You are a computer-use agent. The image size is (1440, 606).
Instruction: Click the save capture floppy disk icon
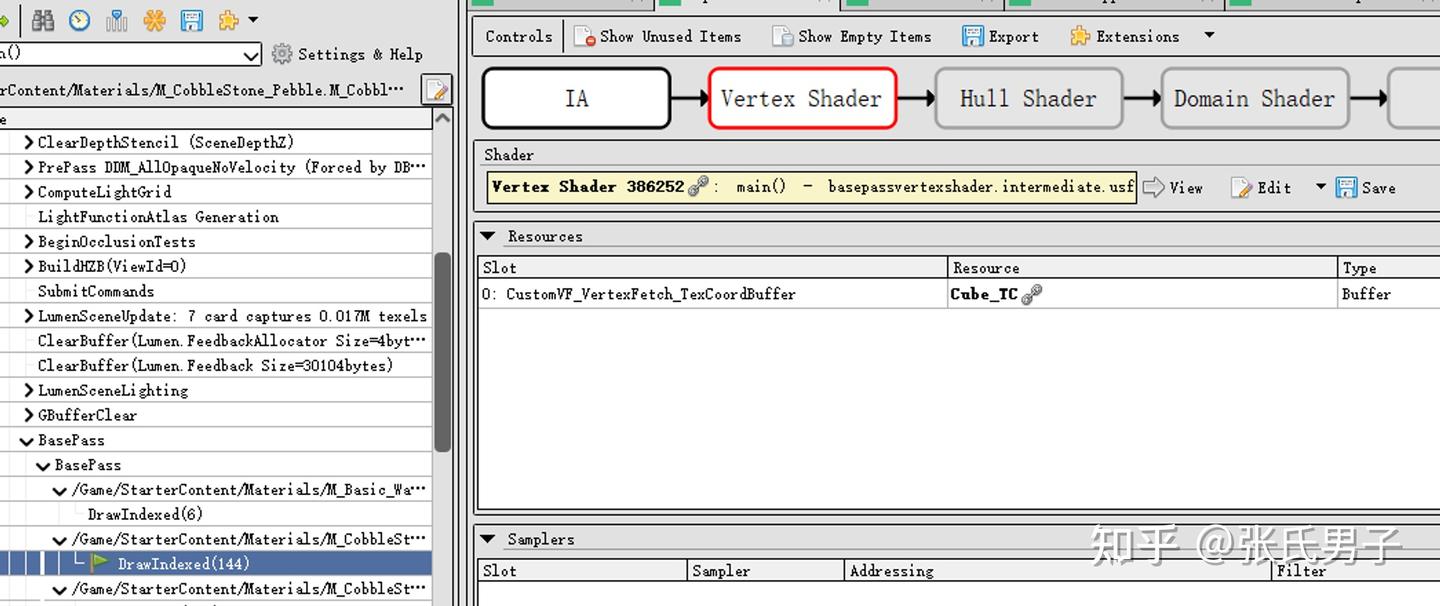point(191,20)
